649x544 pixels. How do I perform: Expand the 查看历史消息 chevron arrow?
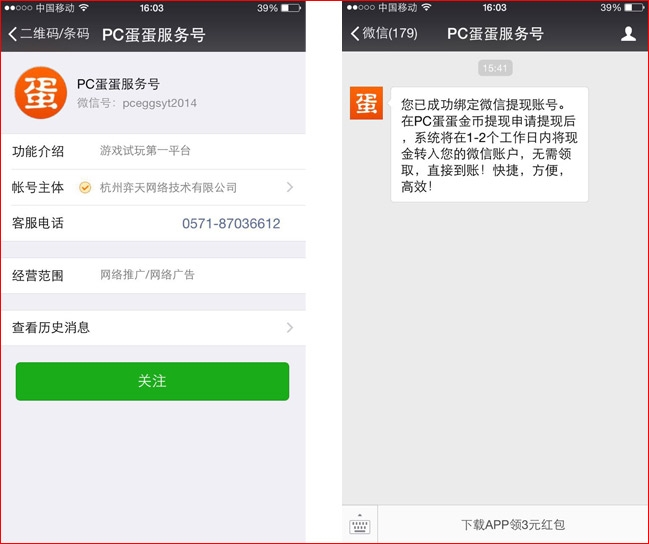290,327
